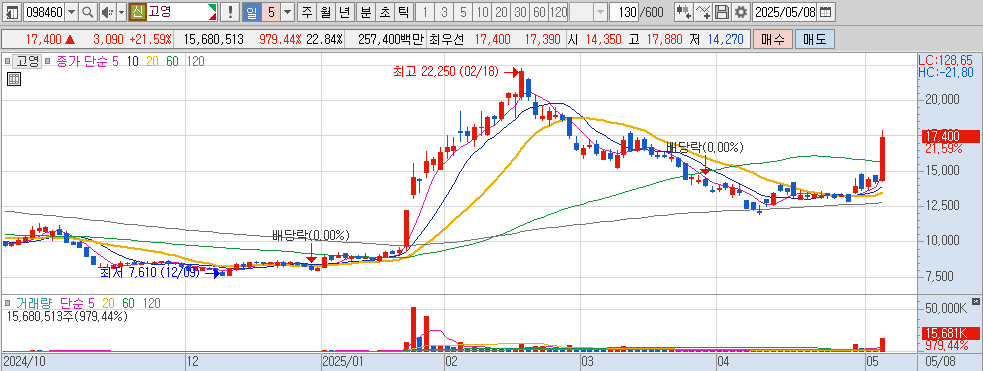Toggle the small square before 고영 label

coord(8,61)
